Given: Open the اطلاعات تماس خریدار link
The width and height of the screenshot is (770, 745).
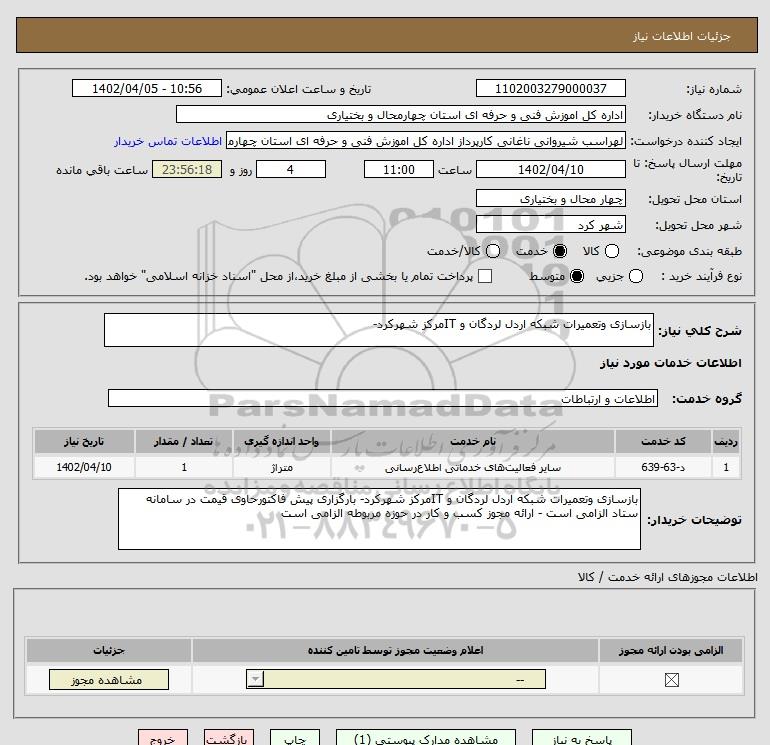Looking at the screenshot, I should click(168, 141).
